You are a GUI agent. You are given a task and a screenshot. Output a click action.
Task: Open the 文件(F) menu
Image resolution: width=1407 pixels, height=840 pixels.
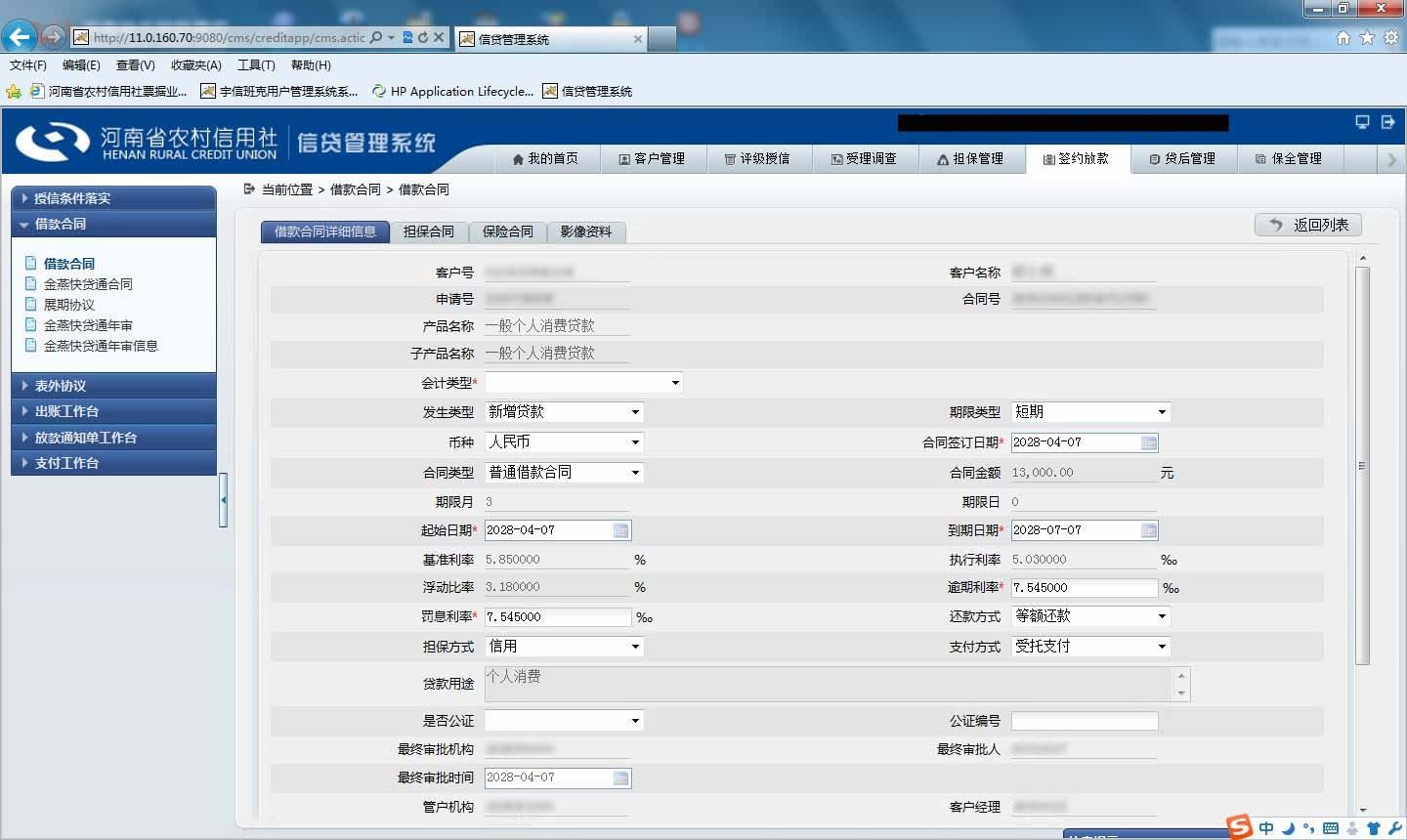click(x=28, y=65)
